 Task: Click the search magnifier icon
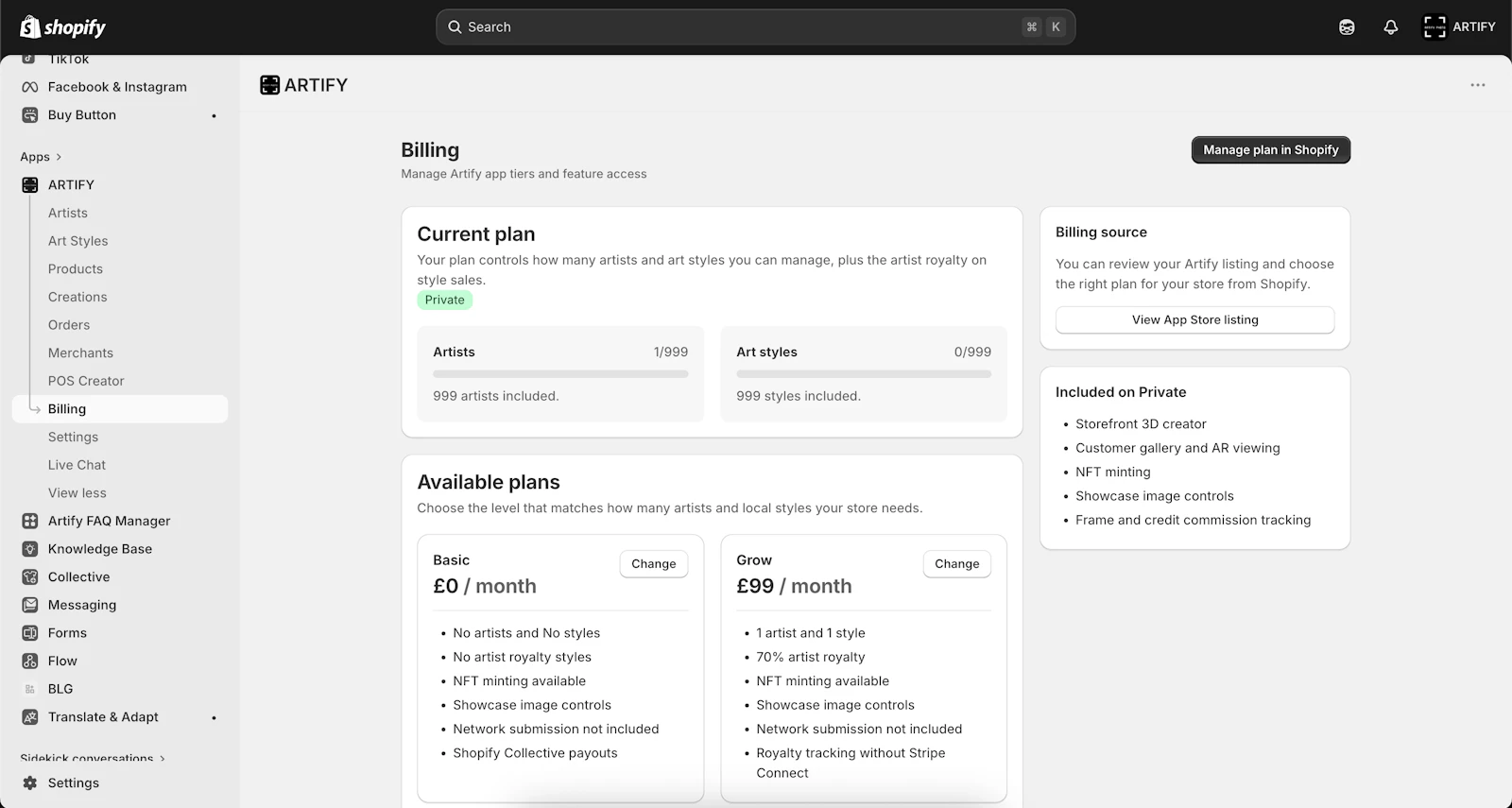pos(455,27)
